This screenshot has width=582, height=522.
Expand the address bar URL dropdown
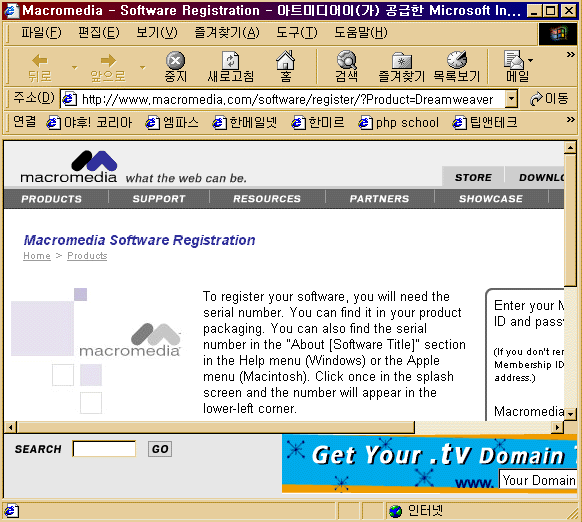[511, 99]
